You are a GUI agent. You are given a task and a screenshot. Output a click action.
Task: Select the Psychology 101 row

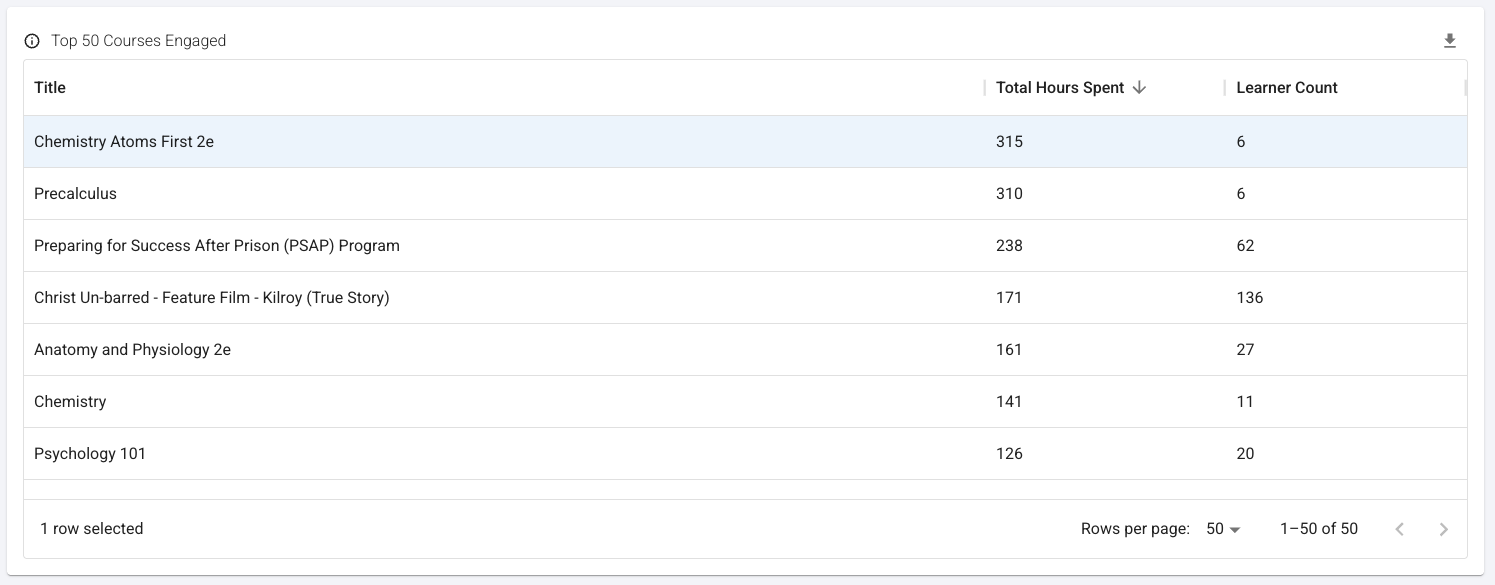pyautogui.click(x=90, y=454)
